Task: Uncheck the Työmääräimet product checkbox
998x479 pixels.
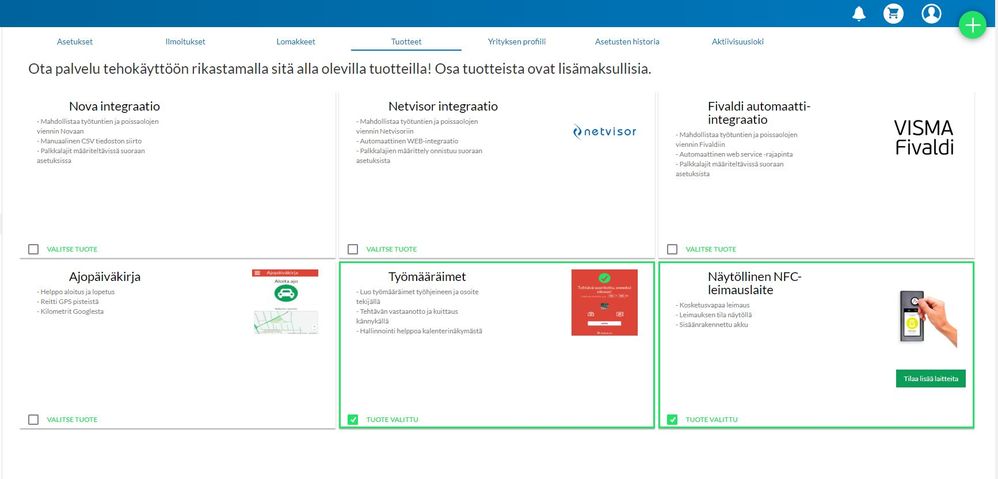Action: tap(353, 420)
